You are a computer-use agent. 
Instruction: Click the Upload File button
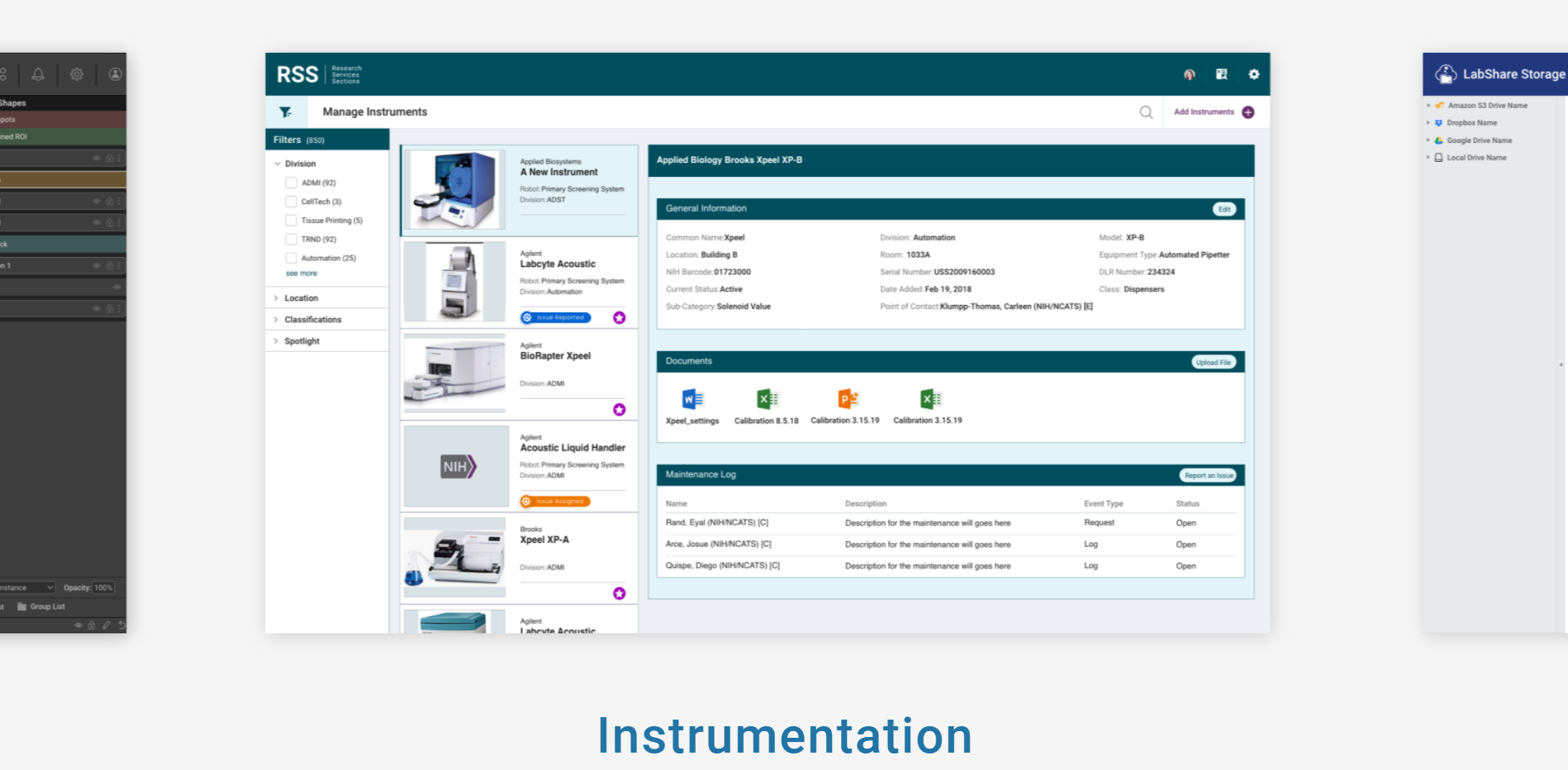pos(1213,363)
